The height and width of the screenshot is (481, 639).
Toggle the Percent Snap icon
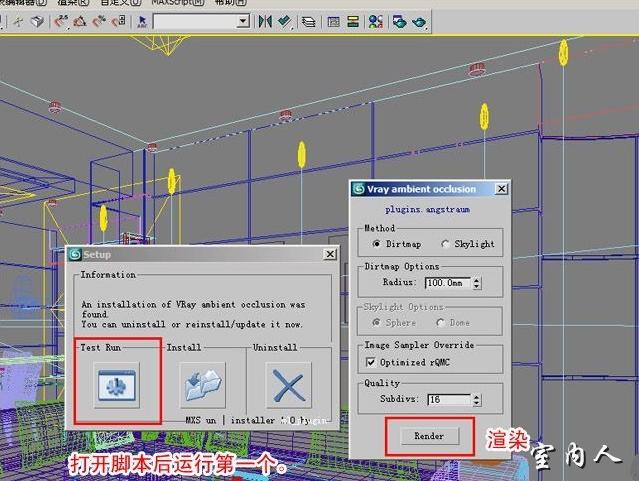(99, 21)
